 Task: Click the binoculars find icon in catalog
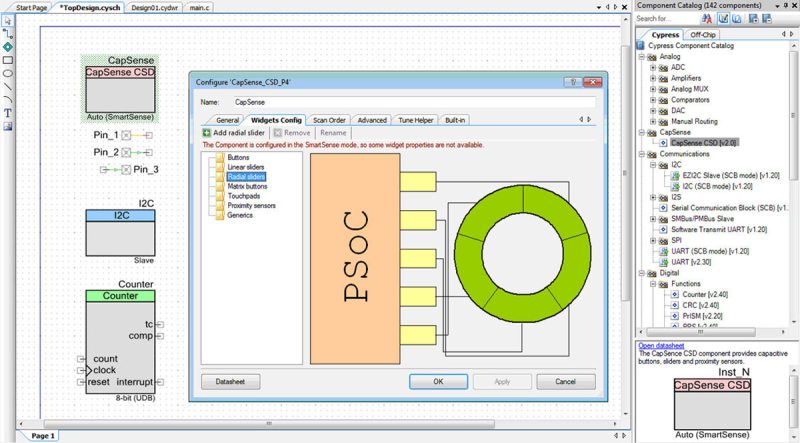[707, 19]
